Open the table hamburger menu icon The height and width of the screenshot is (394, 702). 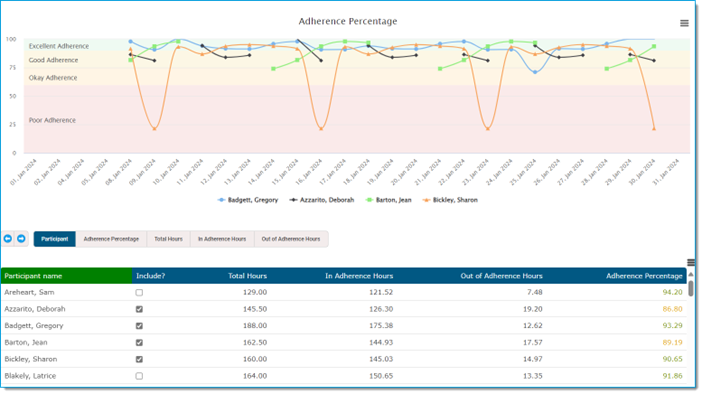point(691,262)
